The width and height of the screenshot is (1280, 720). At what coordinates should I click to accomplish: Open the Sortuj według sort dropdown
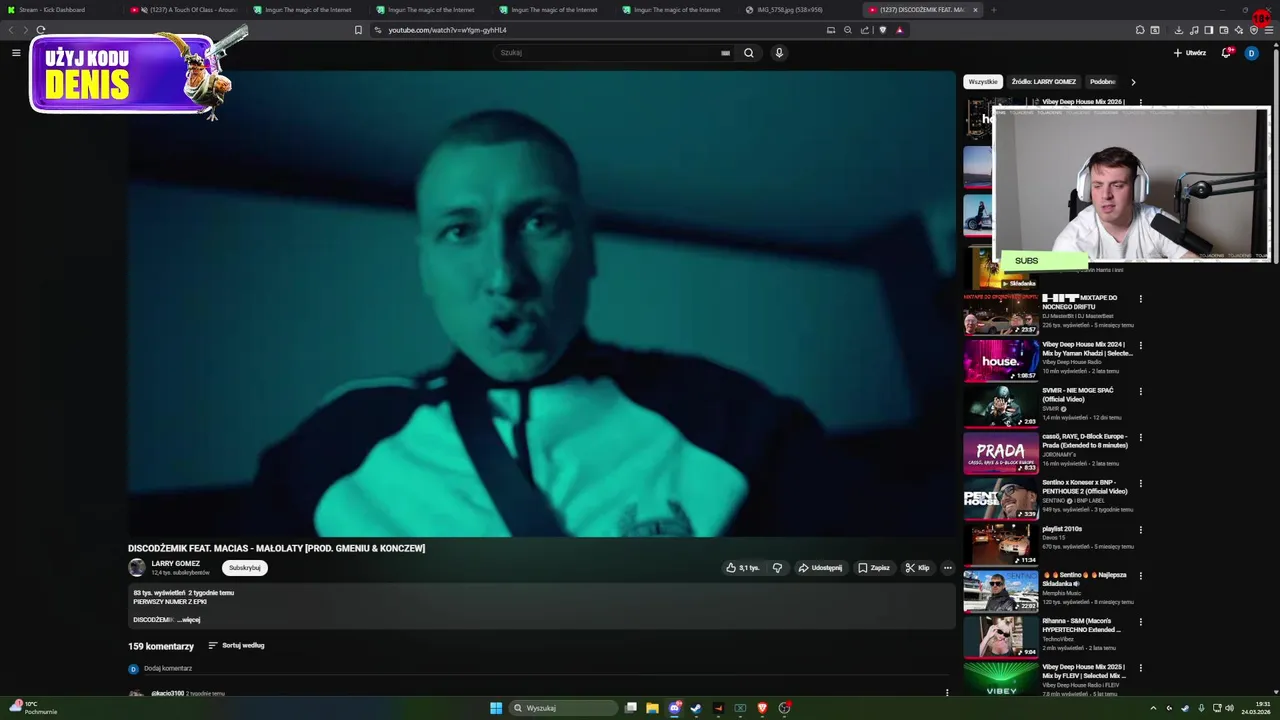click(236, 646)
